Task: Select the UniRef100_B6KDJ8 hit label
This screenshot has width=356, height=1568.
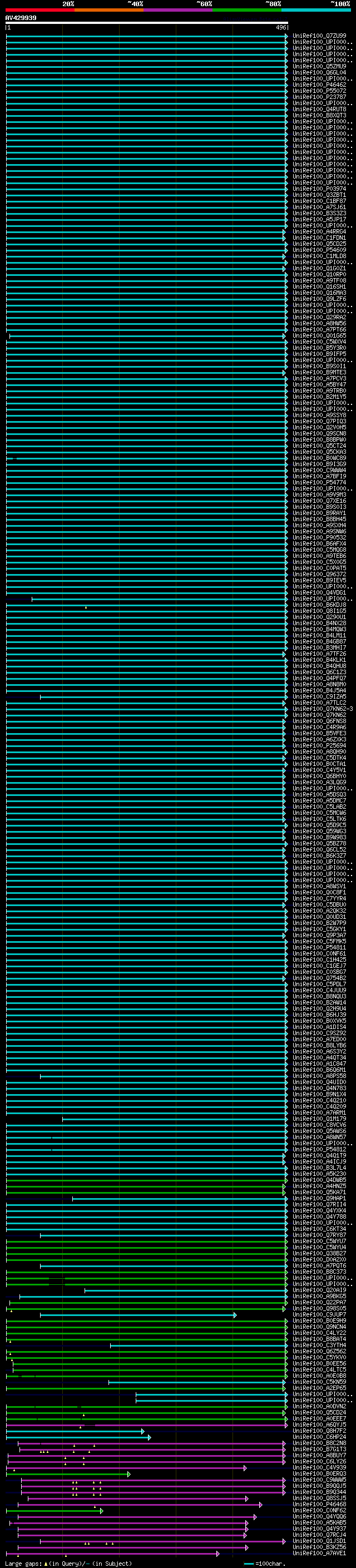Action: click(319, 605)
